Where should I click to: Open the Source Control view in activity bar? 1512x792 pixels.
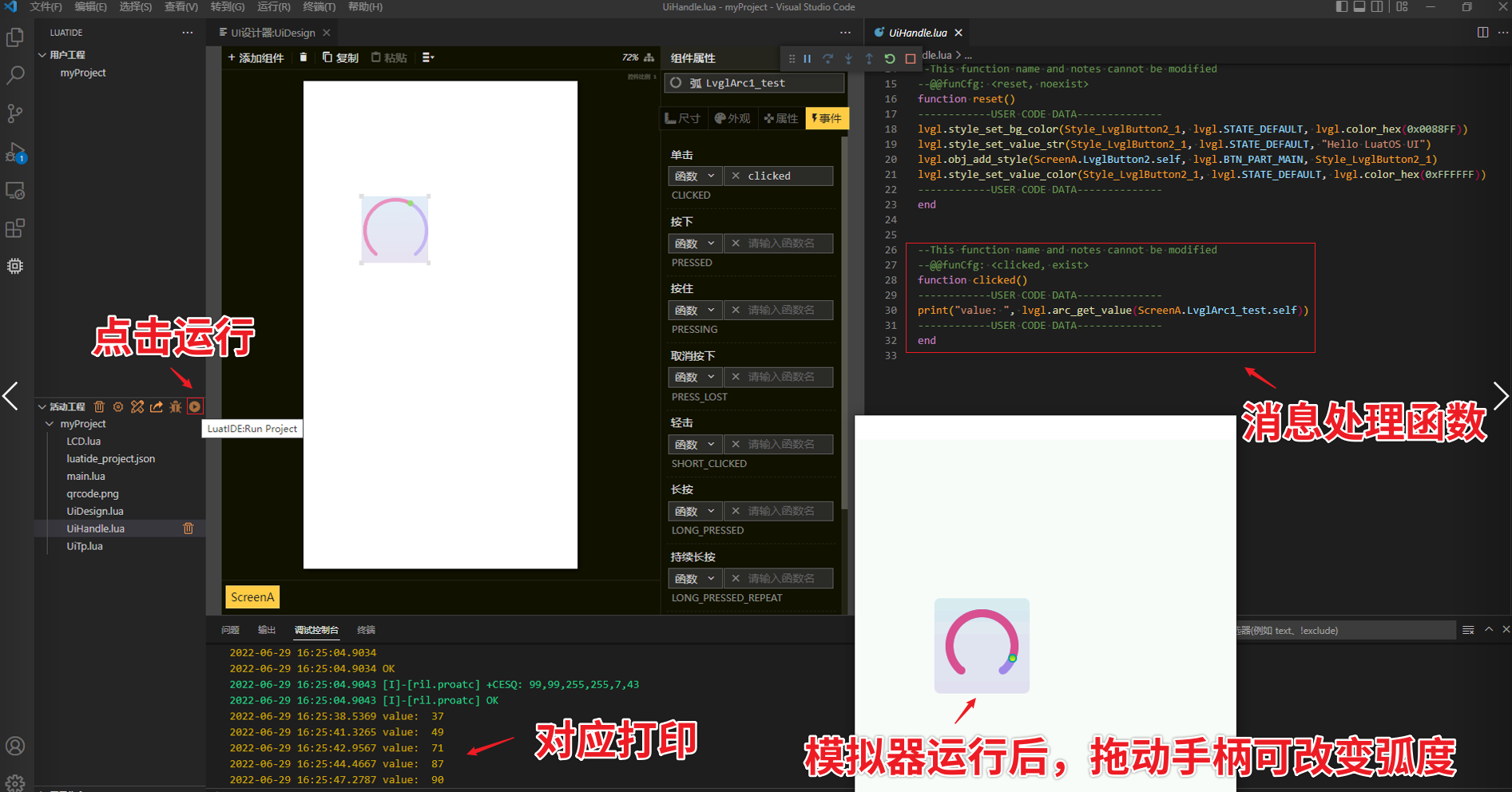(15, 113)
